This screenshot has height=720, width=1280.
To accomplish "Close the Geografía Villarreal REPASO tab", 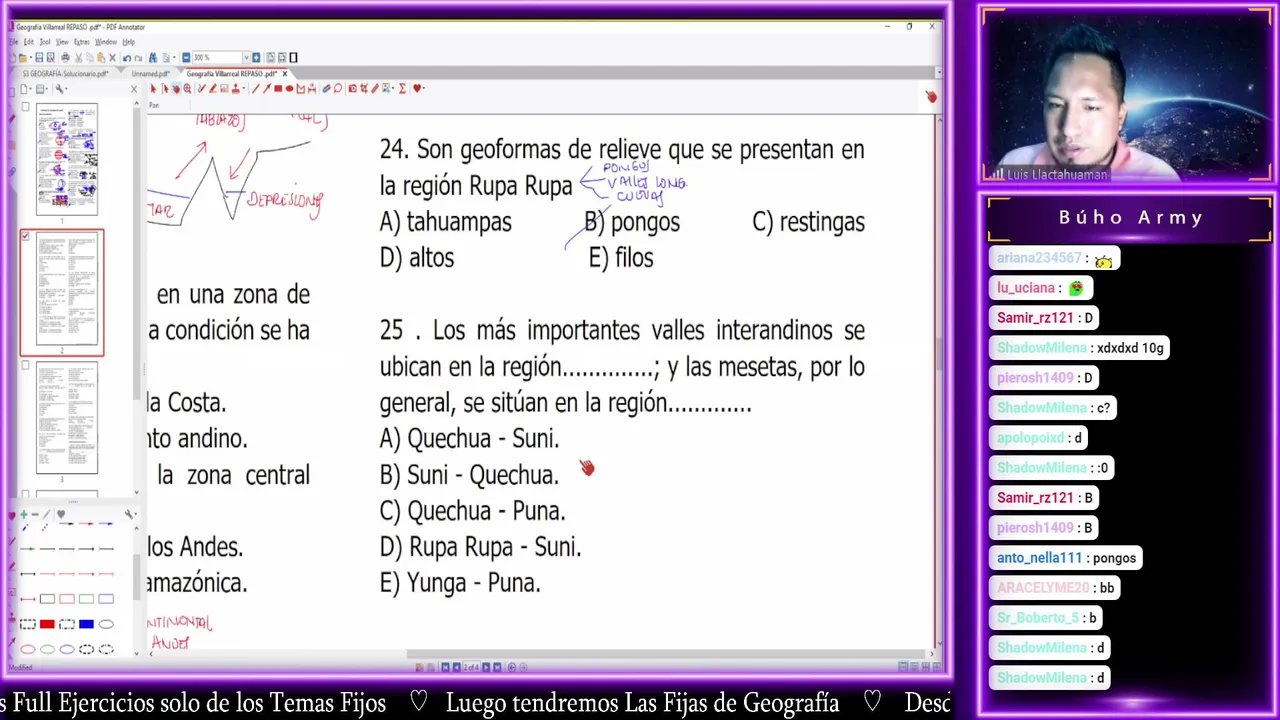I will point(285,74).
